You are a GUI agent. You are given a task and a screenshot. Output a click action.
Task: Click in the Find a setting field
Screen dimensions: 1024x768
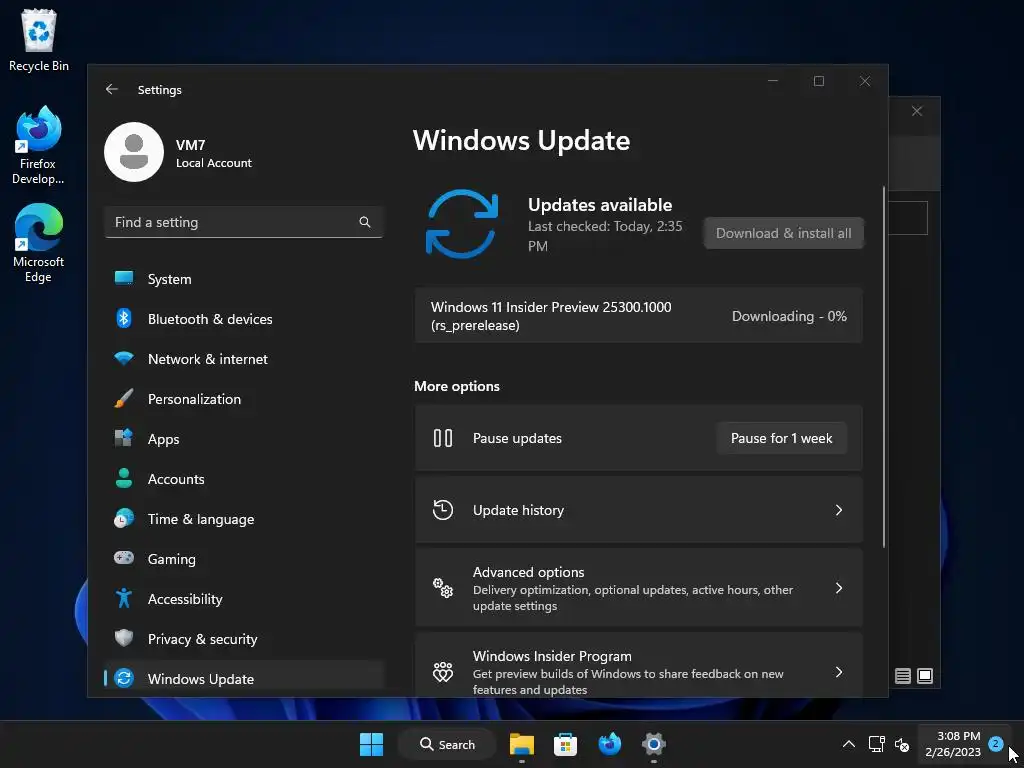pyautogui.click(x=244, y=222)
